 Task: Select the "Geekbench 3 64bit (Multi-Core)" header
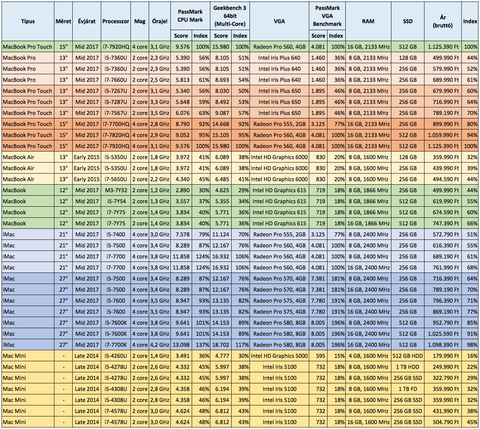tap(230, 16)
